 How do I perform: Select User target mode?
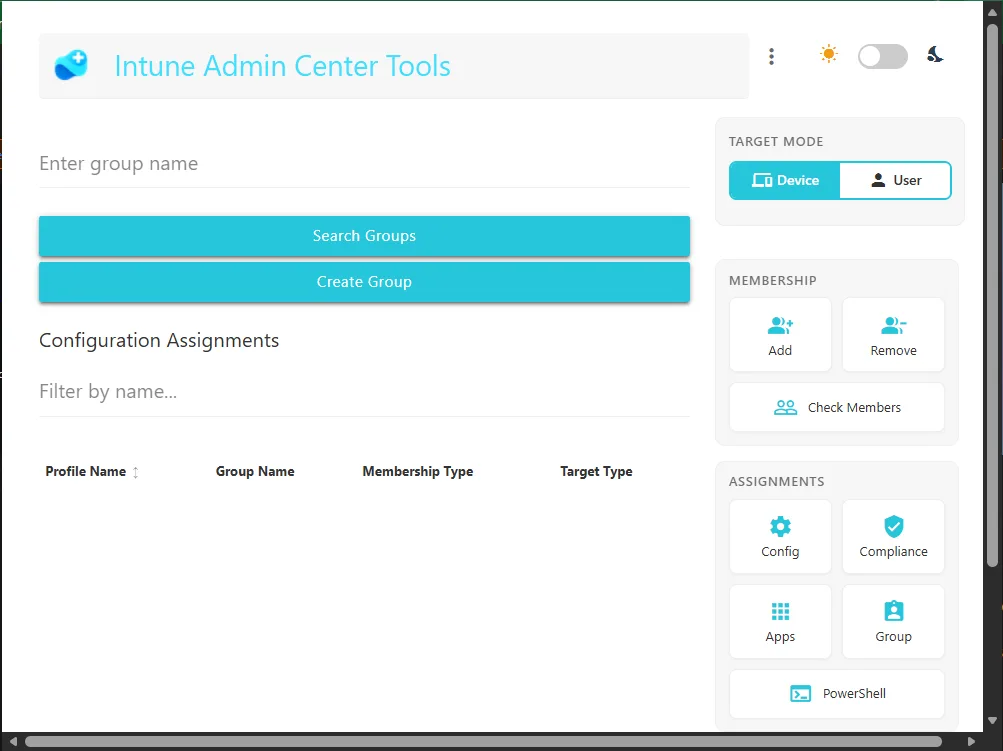(x=896, y=180)
